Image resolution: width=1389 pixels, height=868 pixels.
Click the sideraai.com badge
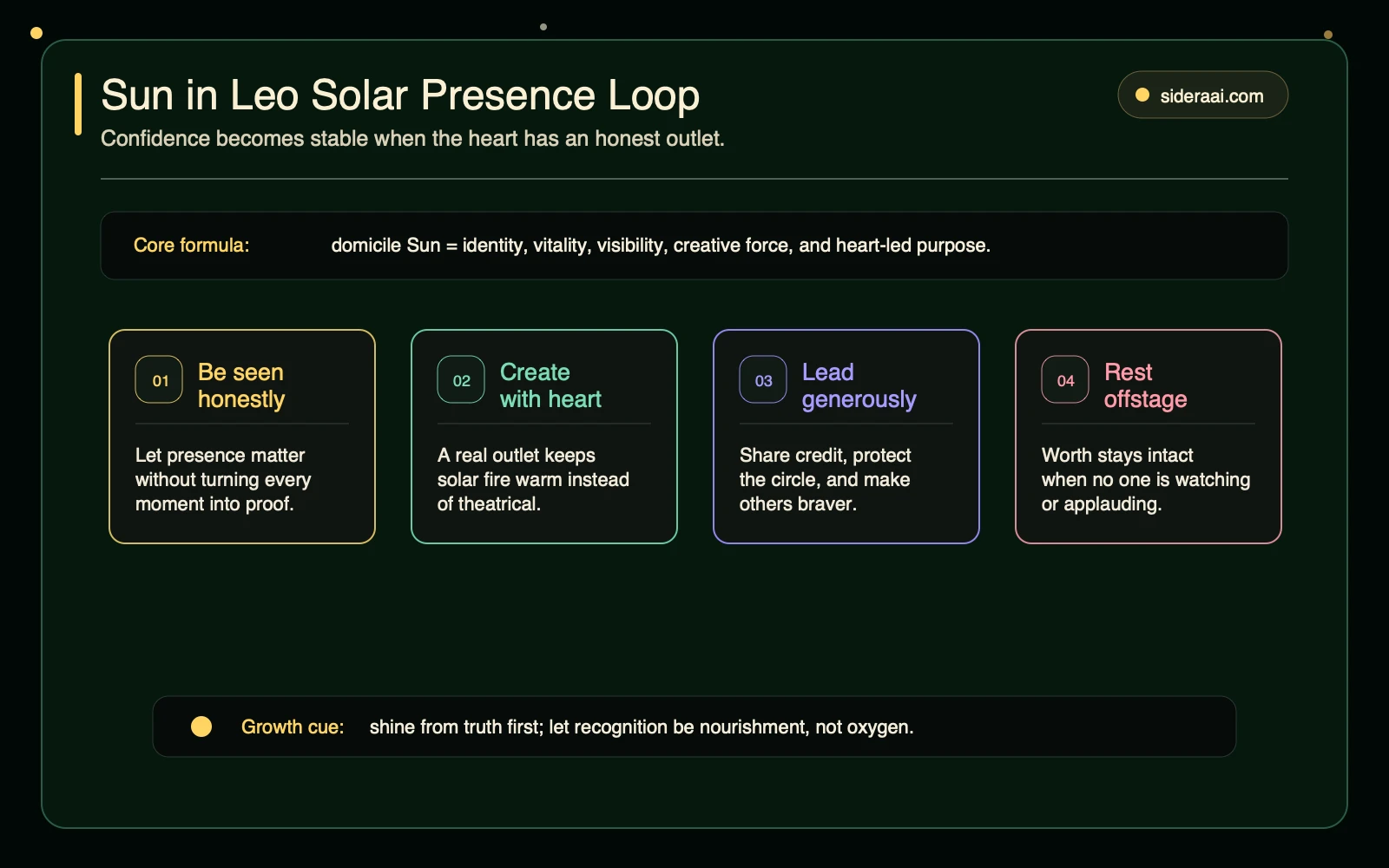[x=1202, y=95]
